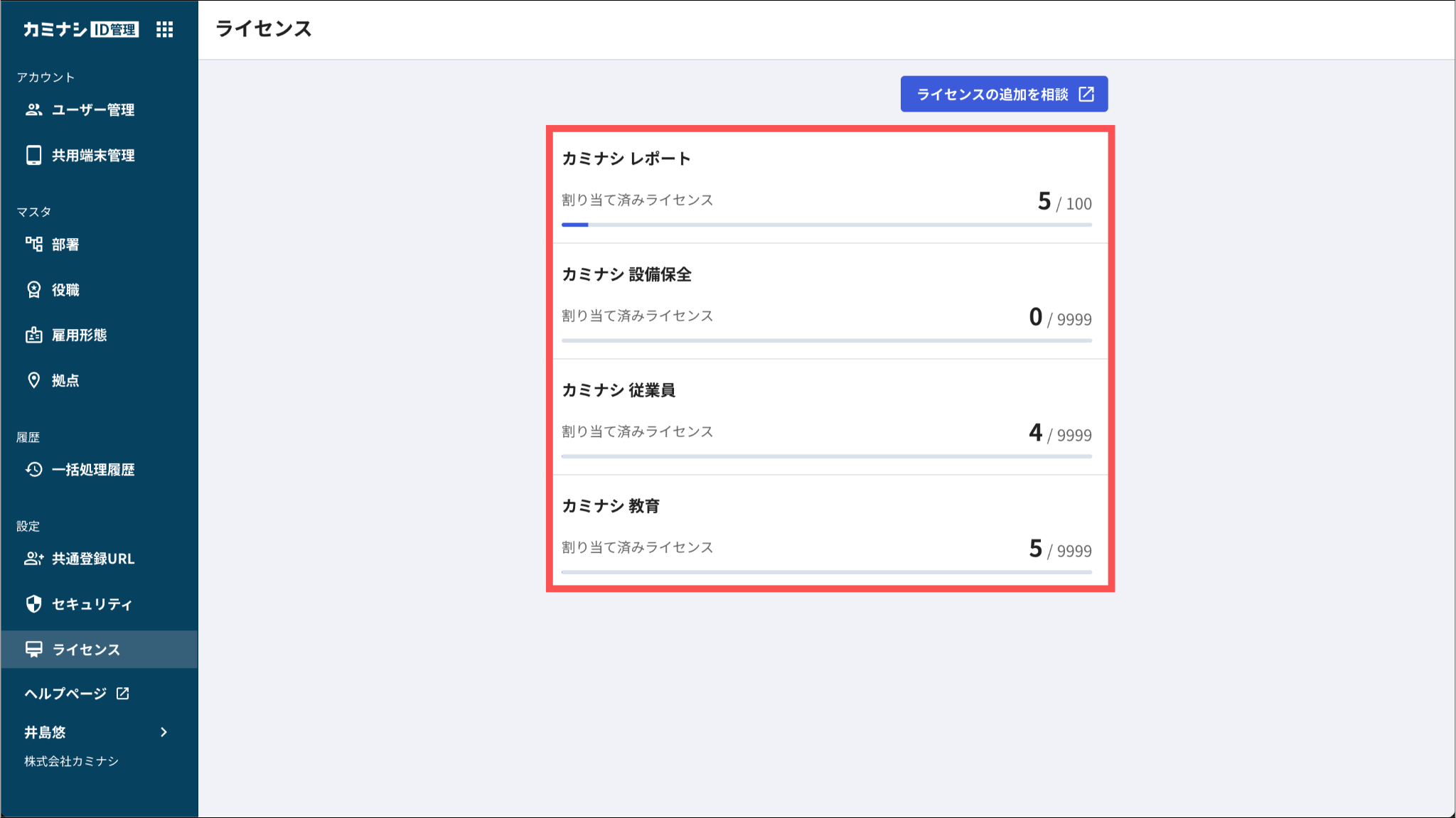The width and height of the screenshot is (1456, 818).
Task: Open the 共通登録URL menu item
Action: pyautogui.click(x=93, y=559)
